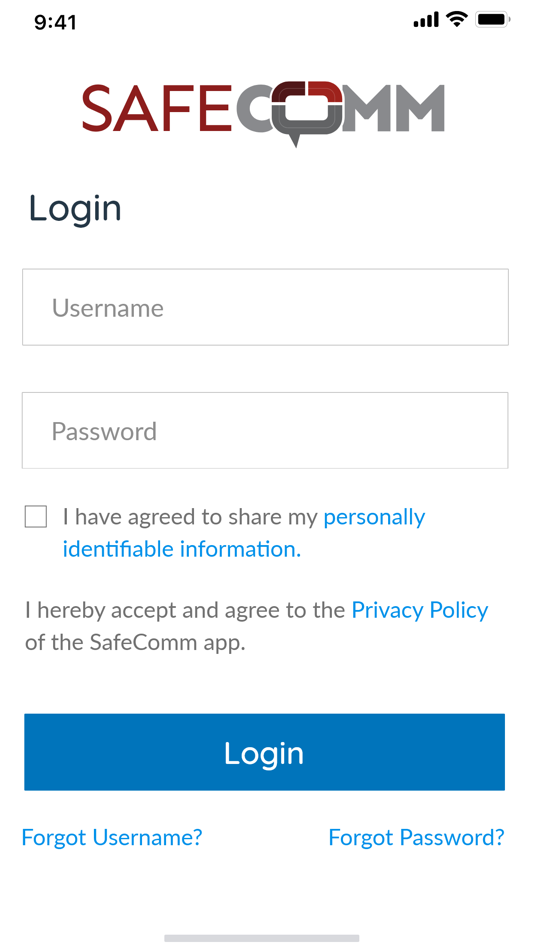The image size is (534, 950).
Task: Focus the Password input field
Action: (x=265, y=430)
